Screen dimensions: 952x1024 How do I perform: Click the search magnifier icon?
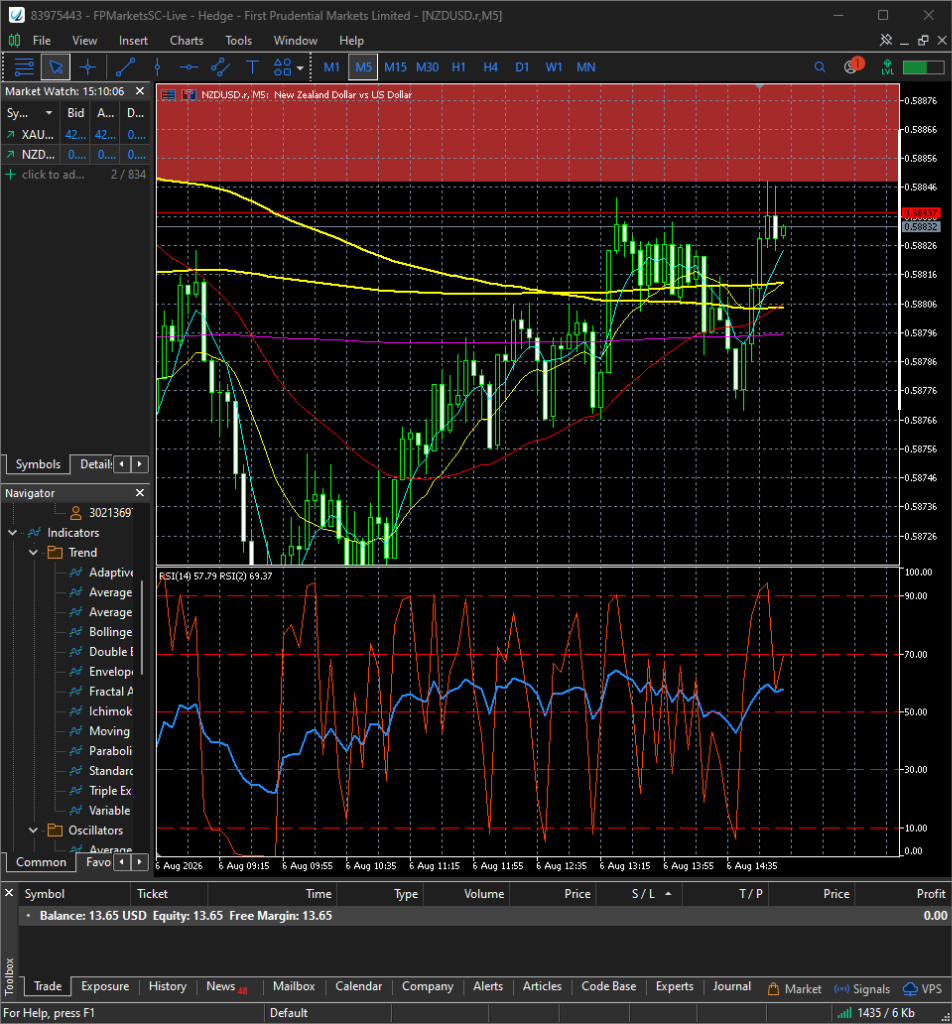(x=820, y=67)
